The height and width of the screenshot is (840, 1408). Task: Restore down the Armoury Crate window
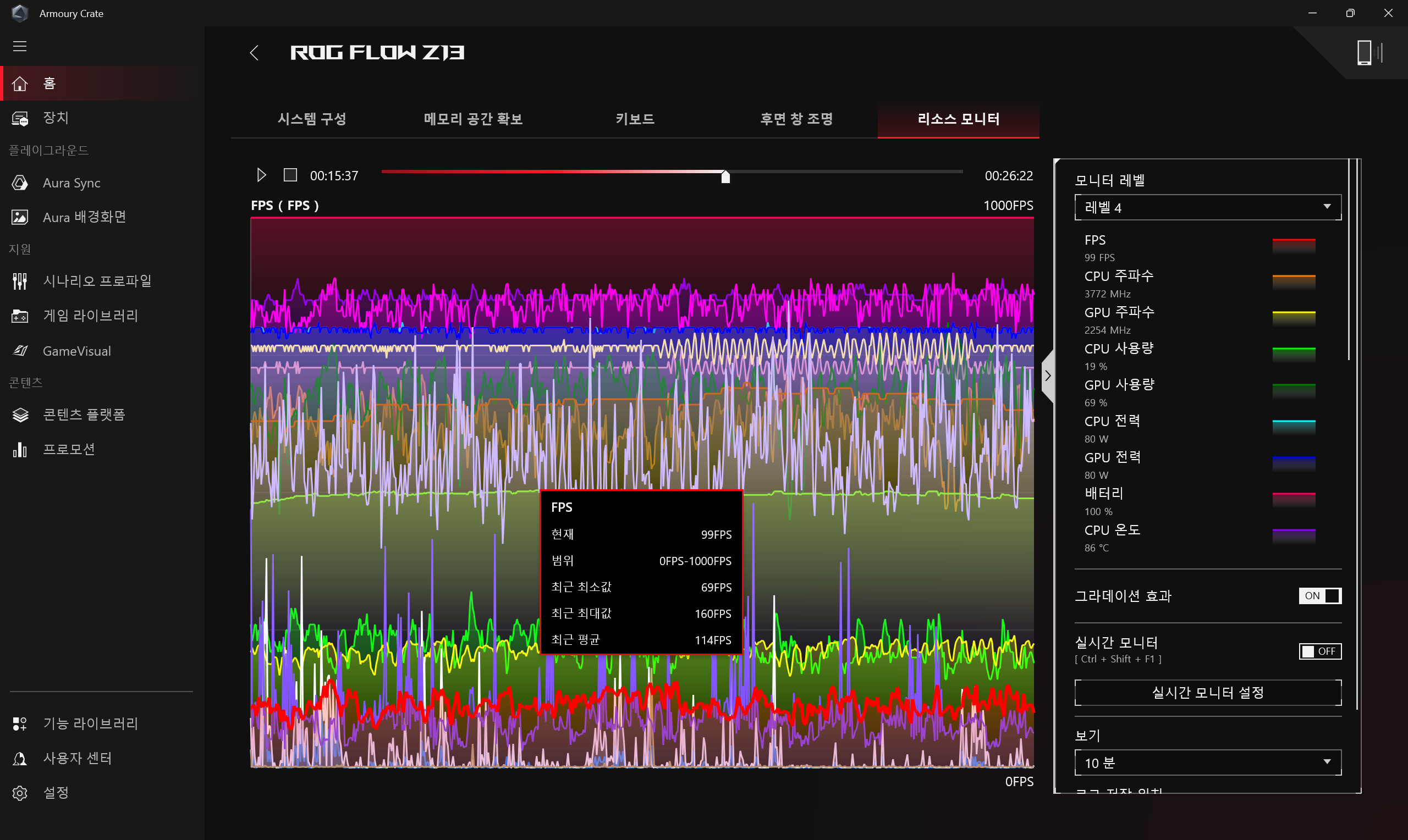point(1350,13)
